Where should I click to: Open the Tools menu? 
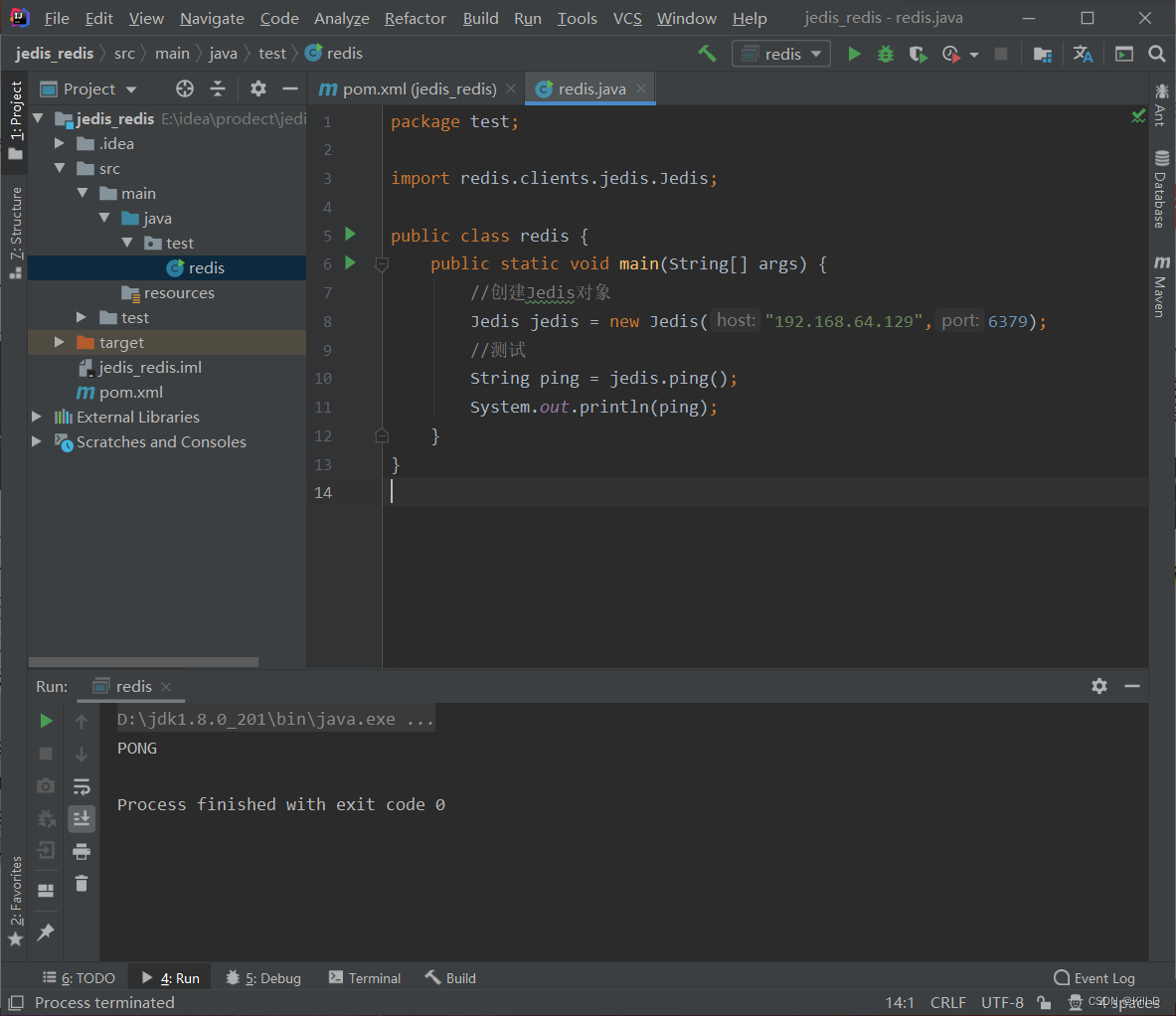[x=577, y=18]
